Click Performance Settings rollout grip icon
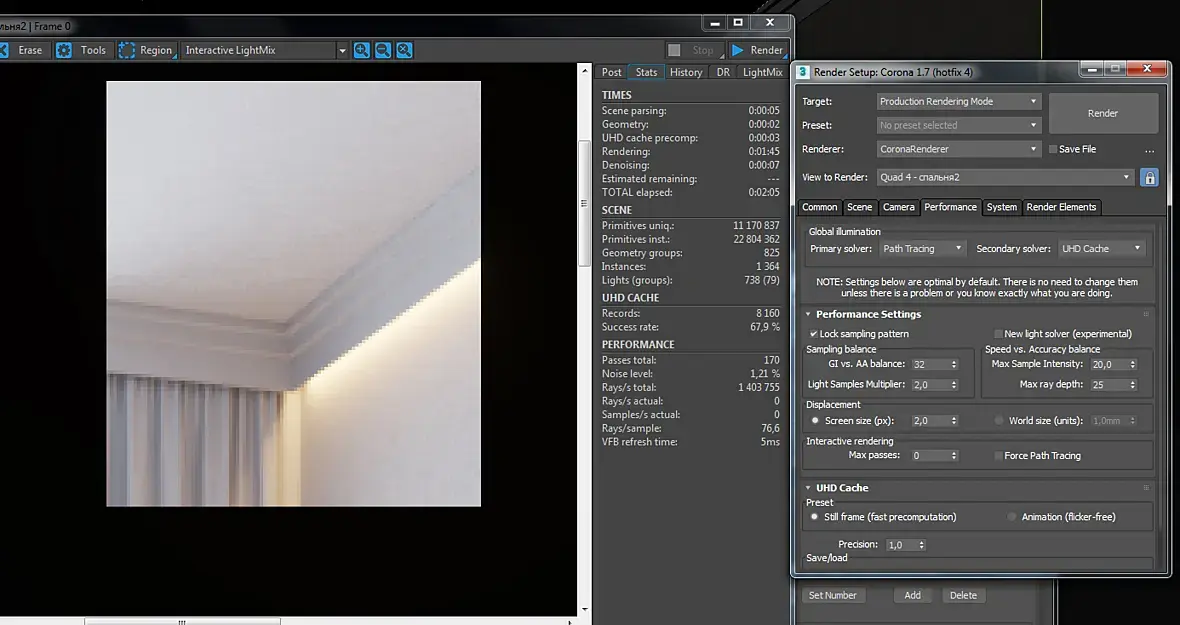The height and width of the screenshot is (625, 1180). coord(1146,314)
